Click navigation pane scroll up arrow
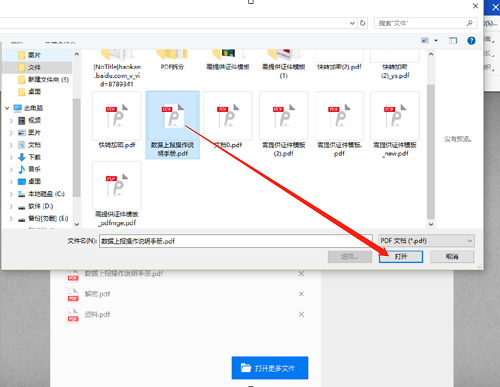The height and width of the screenshot is (387, 500). coord(76,54)
